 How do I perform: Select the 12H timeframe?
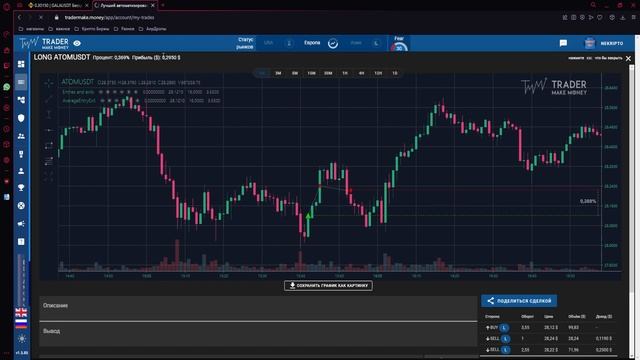(378, 73)
